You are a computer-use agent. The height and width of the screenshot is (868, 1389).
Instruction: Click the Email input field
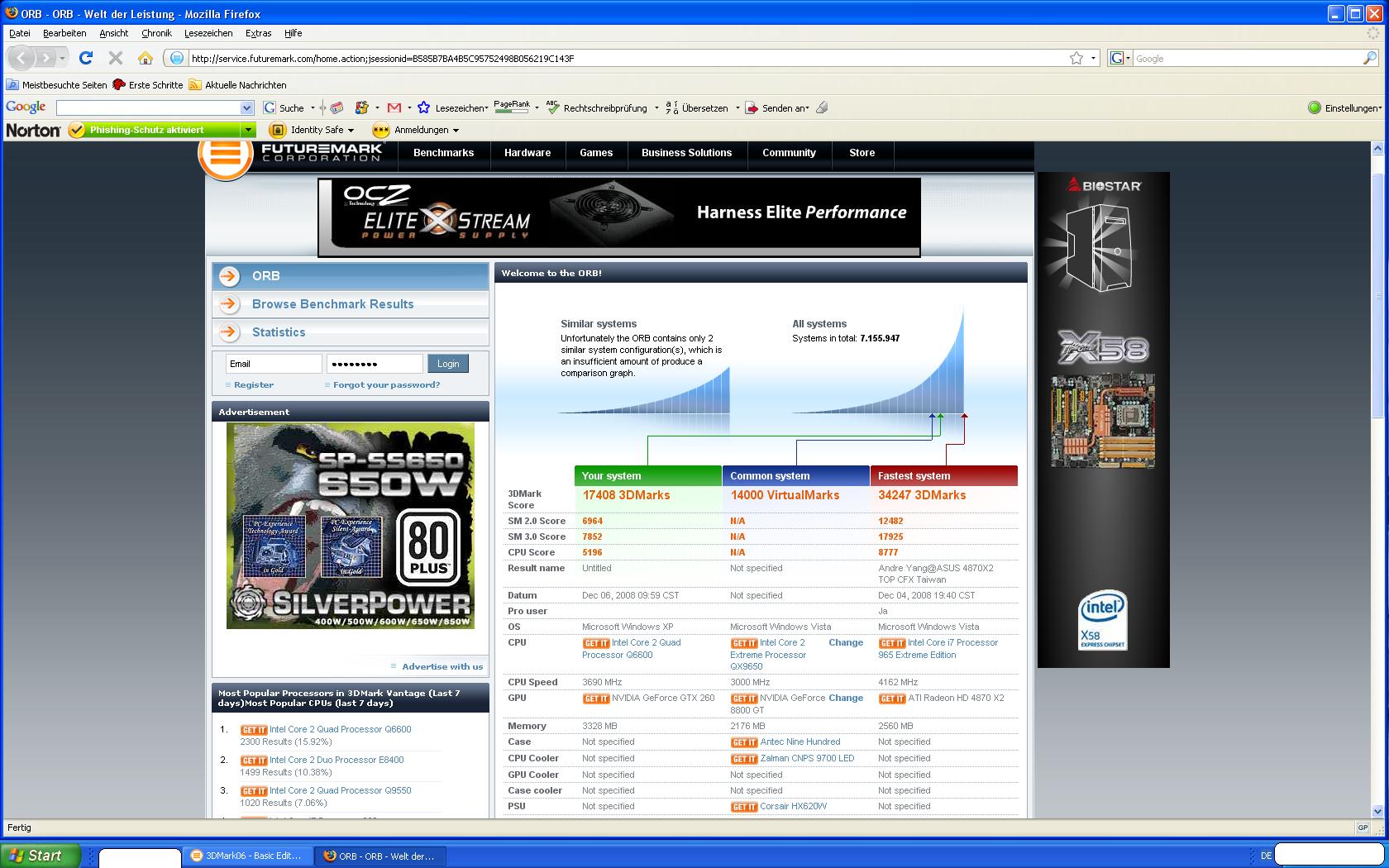click(x=274, y=364)
